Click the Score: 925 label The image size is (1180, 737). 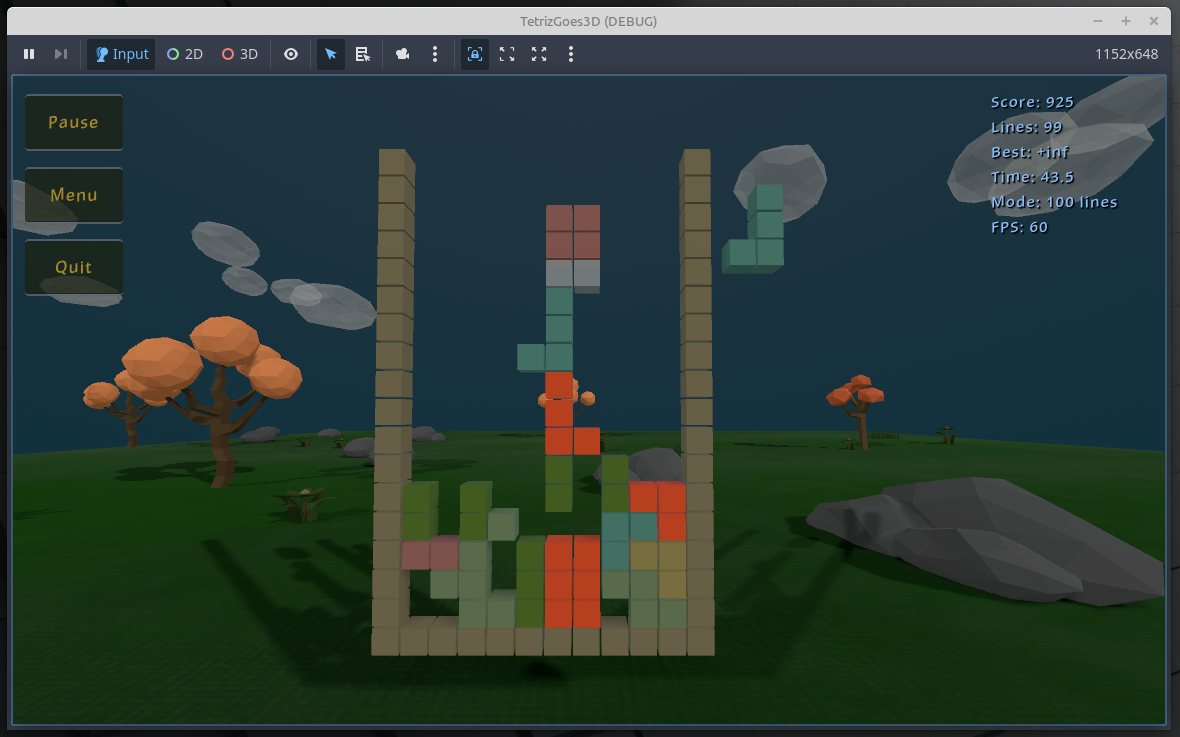click(1032, 102)
